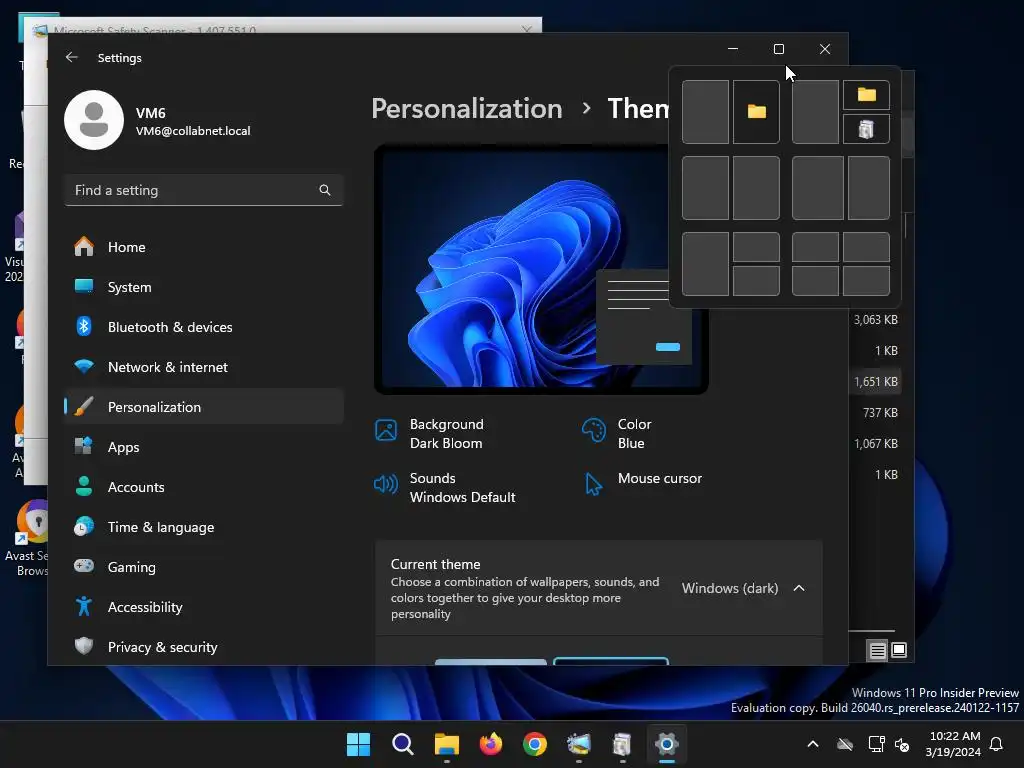Open the Windows Start menu
The height and width of the screenshot is (768, 1024).
pyautogui.click(x=359, y=744)
